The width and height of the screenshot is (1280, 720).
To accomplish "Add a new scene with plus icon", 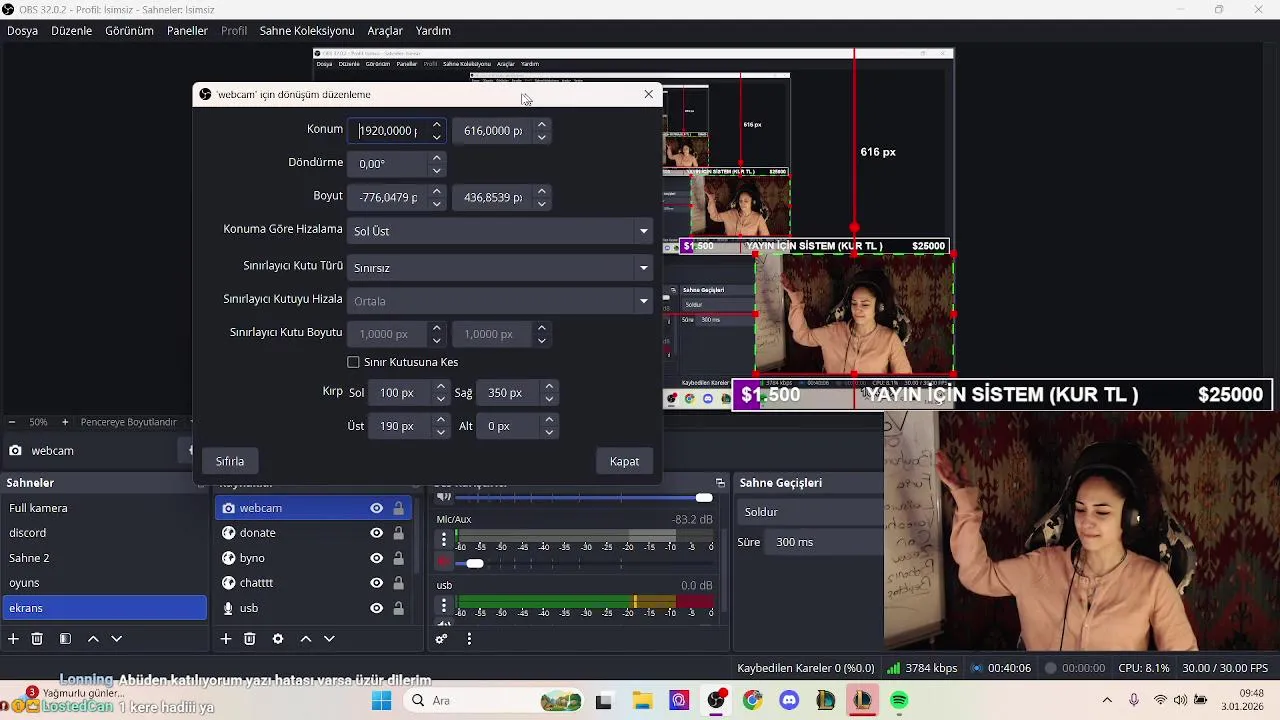I will (13, 638).
